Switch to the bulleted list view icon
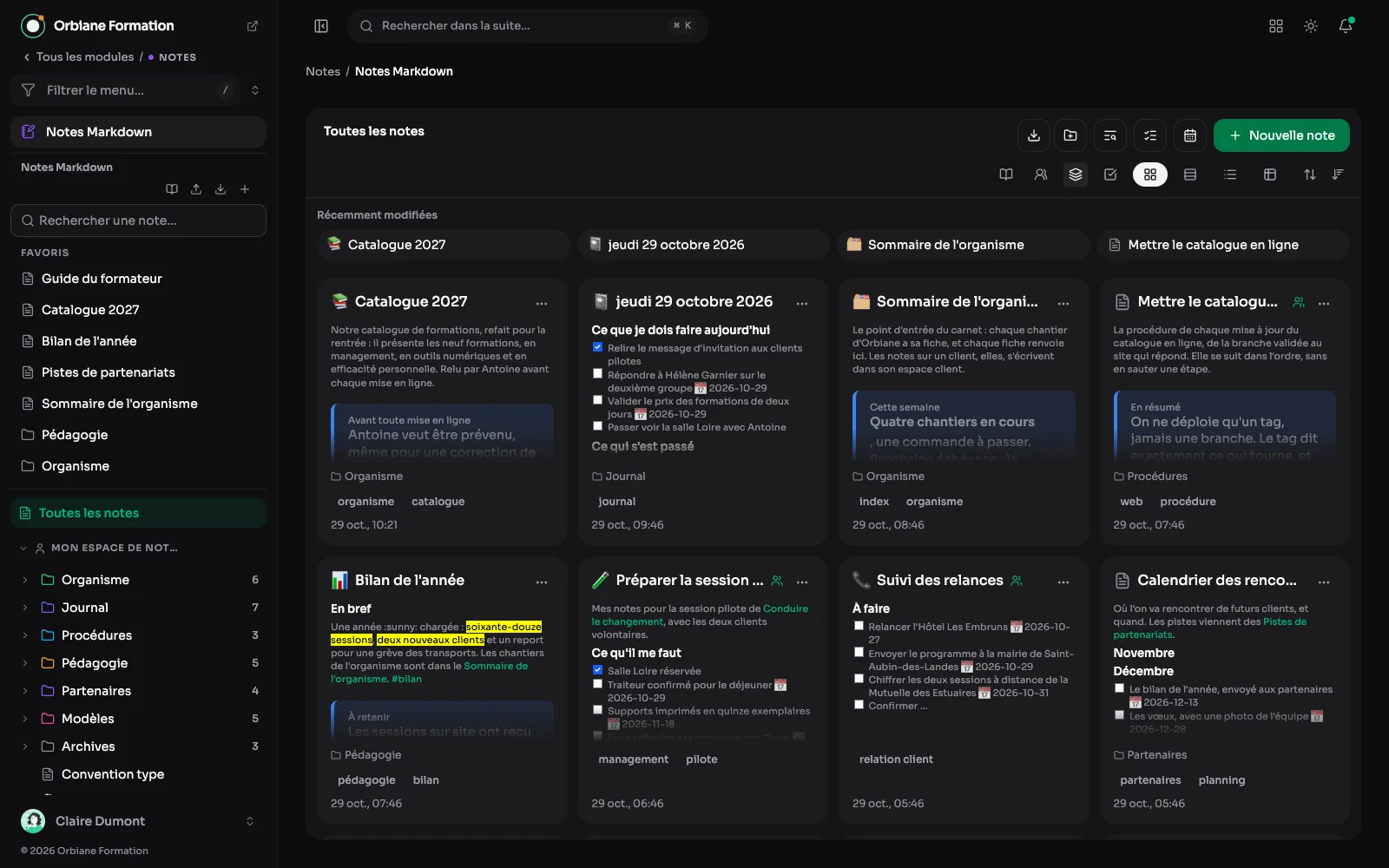This screenshot has height=868, width=1389. coord(1230,174)
